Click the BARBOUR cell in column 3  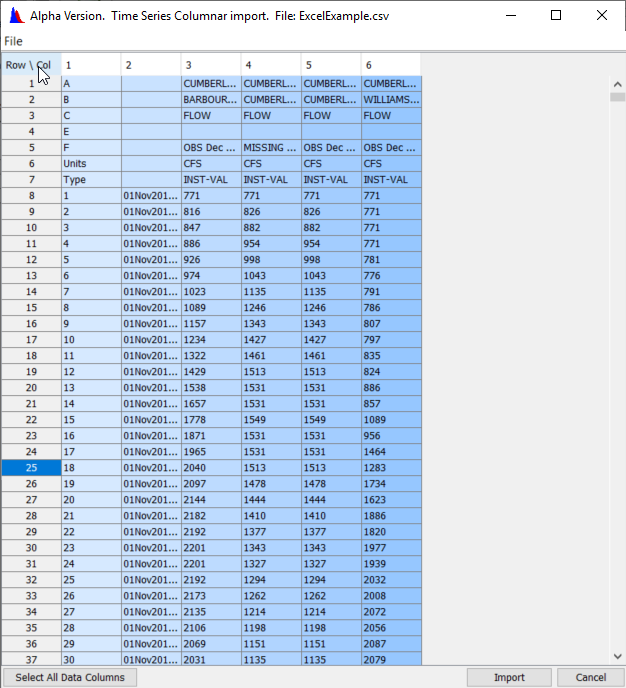click(210, 99)
